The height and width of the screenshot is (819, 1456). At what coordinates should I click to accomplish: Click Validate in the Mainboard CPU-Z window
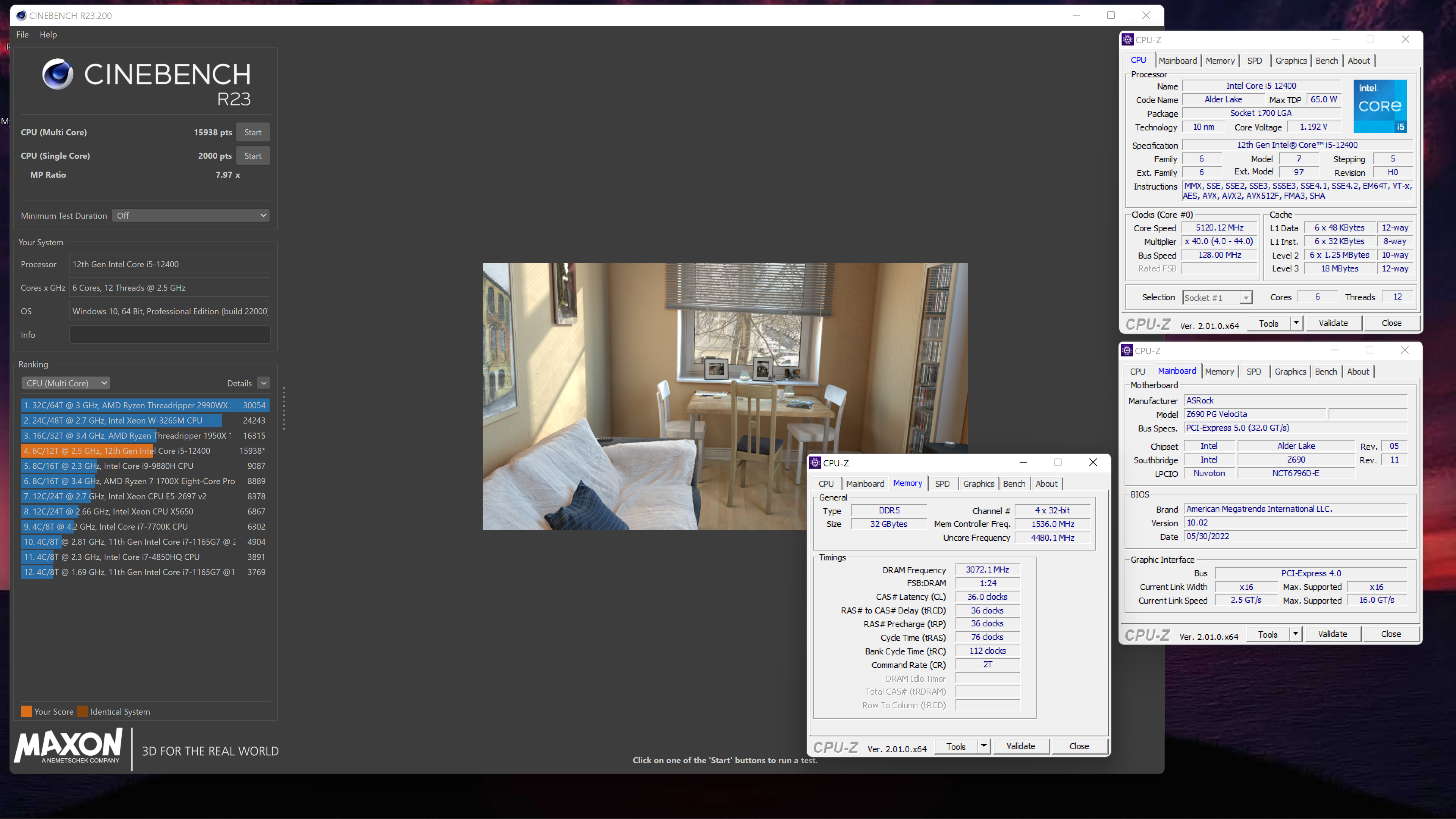[1332, 634]
